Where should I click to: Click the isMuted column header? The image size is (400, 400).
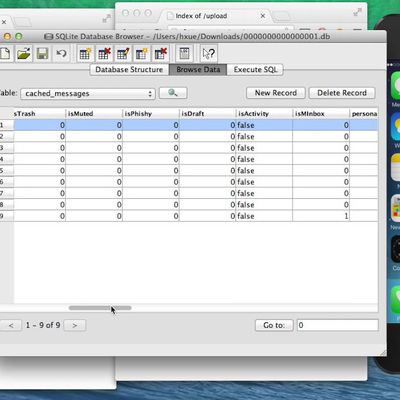click(x=94, y=114)
